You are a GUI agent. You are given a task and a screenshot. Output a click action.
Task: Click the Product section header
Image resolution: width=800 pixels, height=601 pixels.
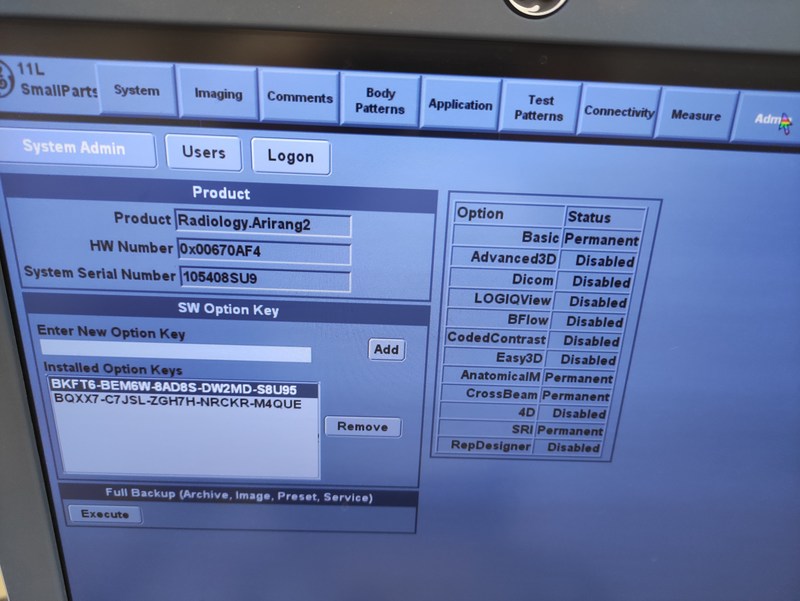tap(221, 193)
